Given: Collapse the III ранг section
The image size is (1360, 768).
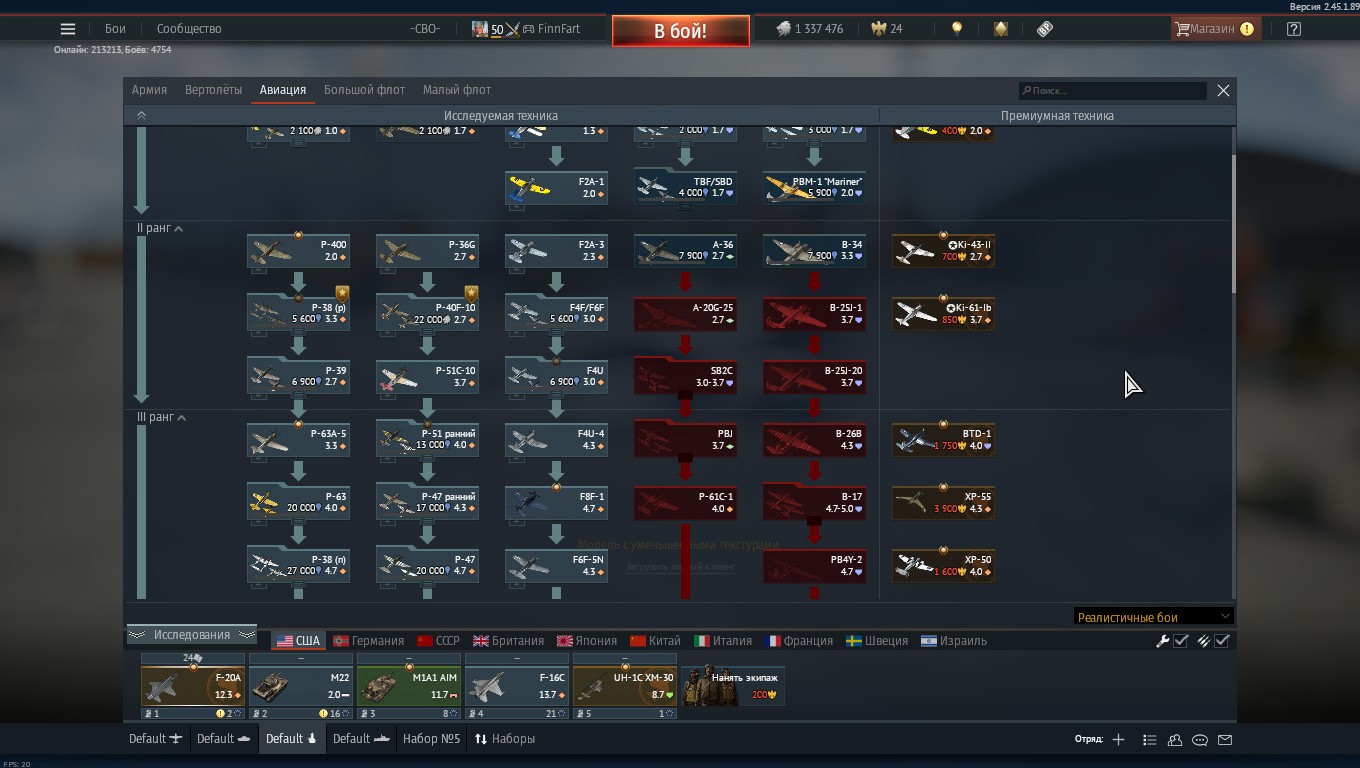Looking at the screenshot, I should [x=182, y=418].
